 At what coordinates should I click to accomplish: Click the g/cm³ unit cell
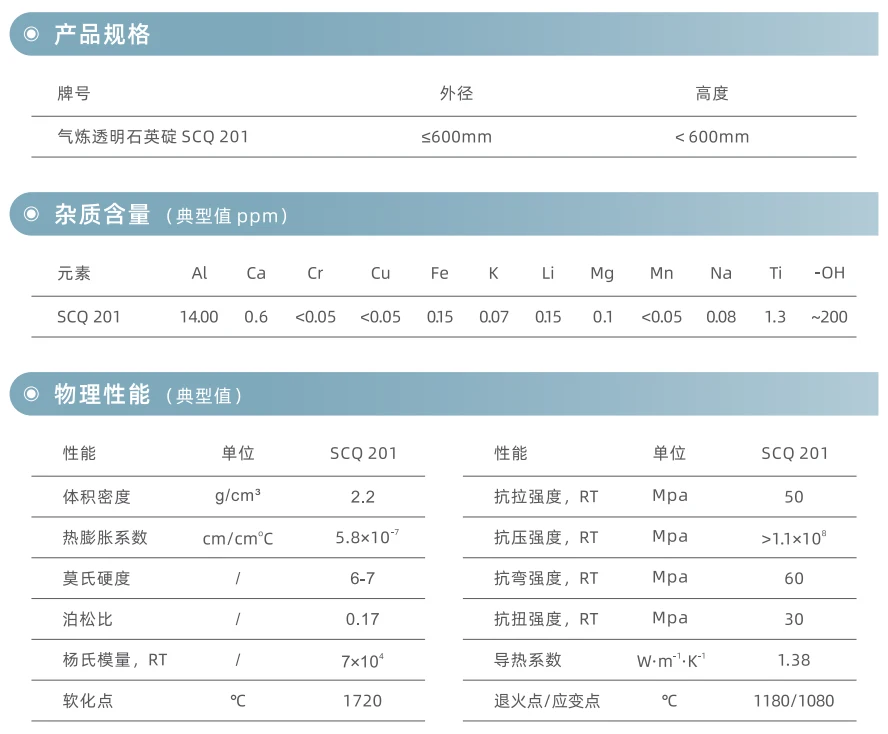[x=238, y=496]
